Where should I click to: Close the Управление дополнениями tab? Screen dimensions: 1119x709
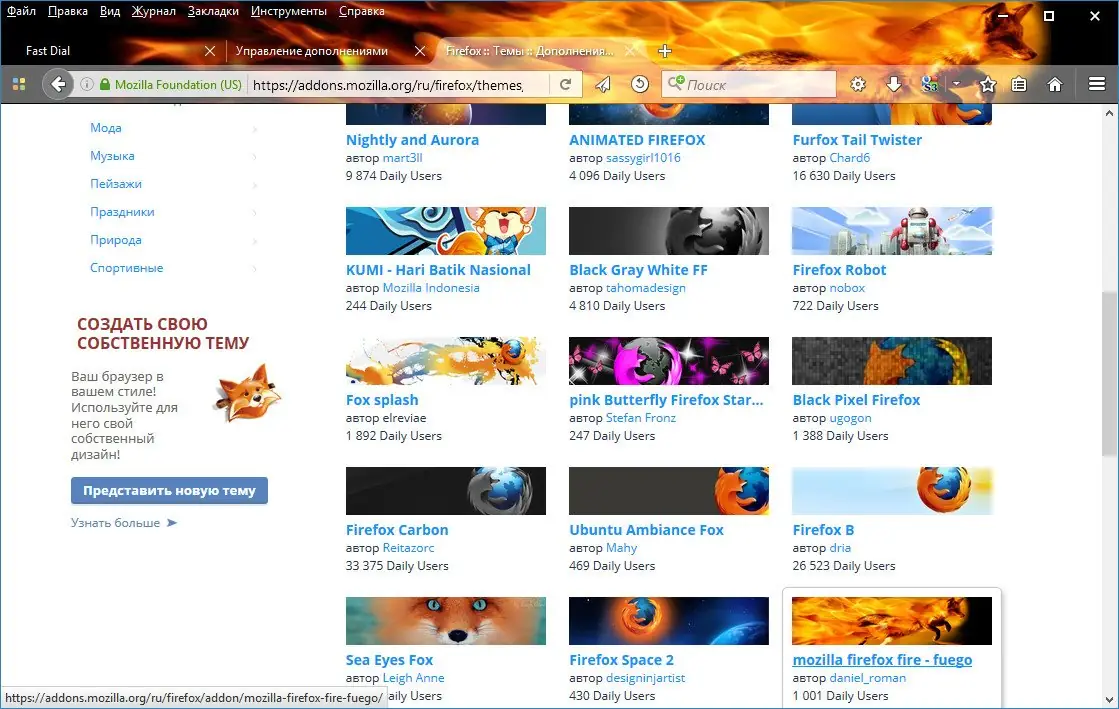pos(420,51)
